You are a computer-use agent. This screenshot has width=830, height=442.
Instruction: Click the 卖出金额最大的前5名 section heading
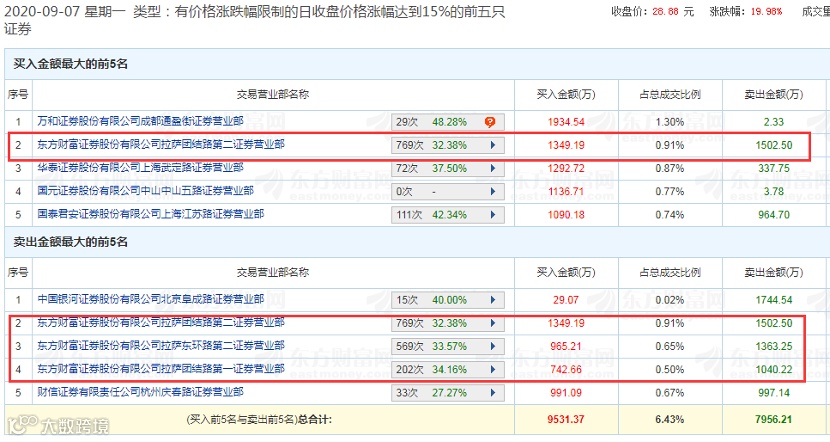tap(70, 242)
